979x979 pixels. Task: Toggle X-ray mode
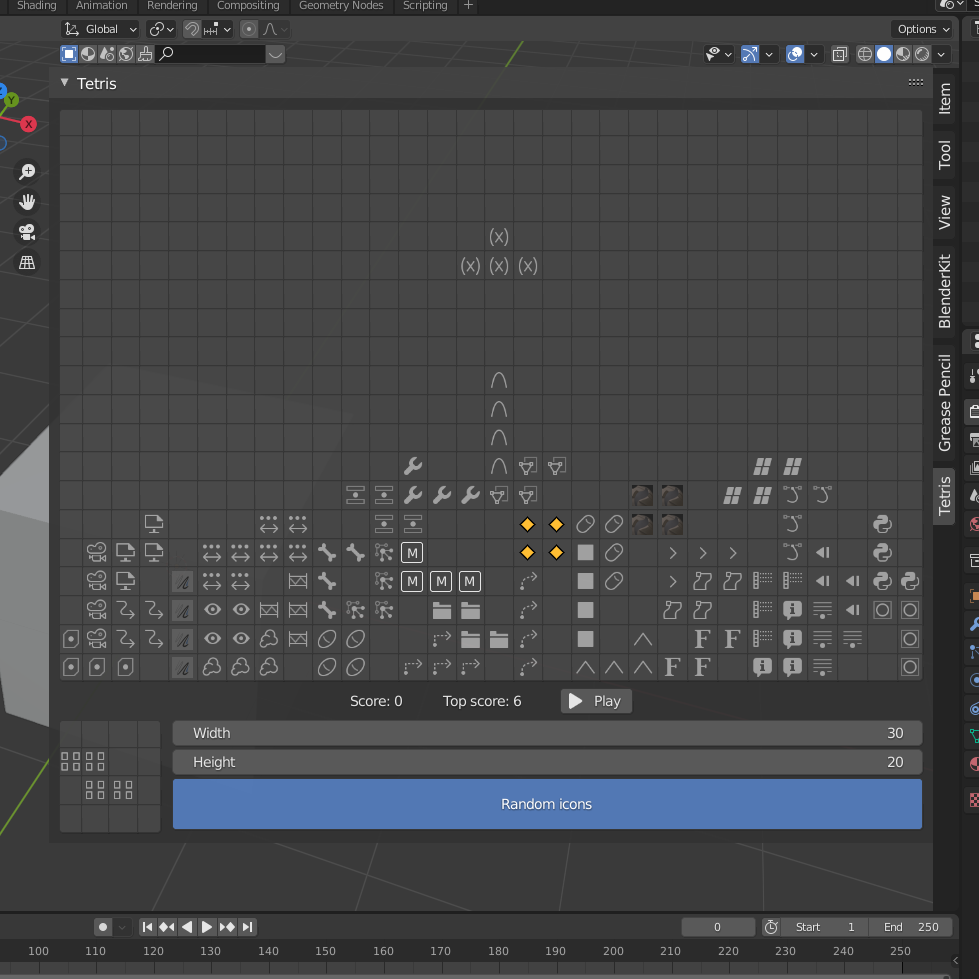[840, 54]
